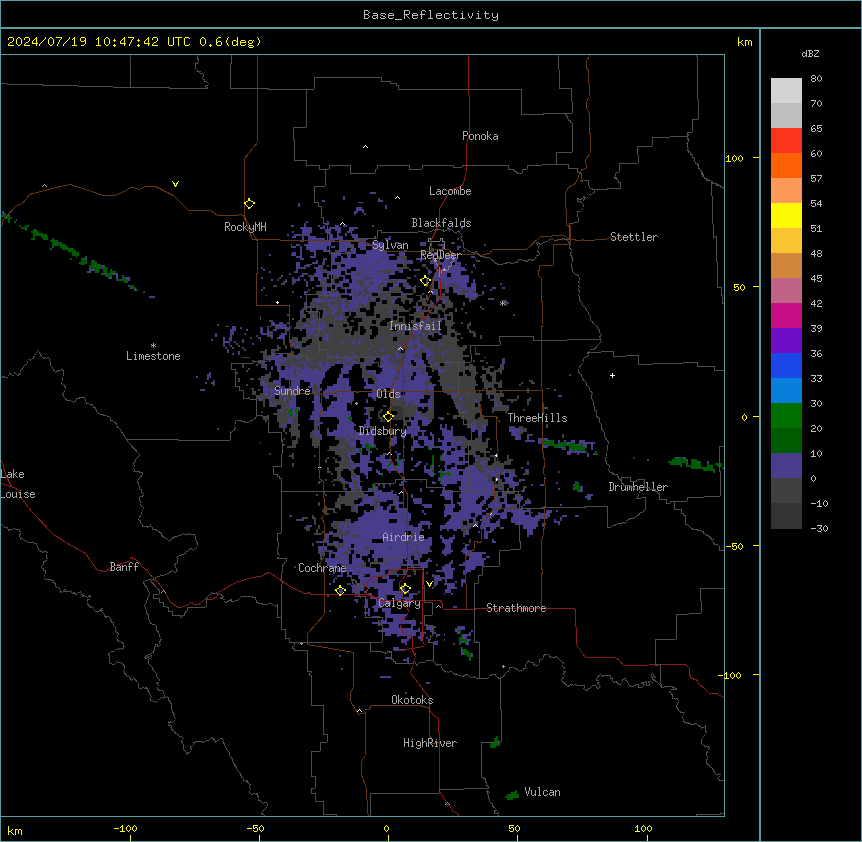Click the -100 tick on bottom axis
Image resolution: width=862 pixels, height=842 pixels.
125,828
